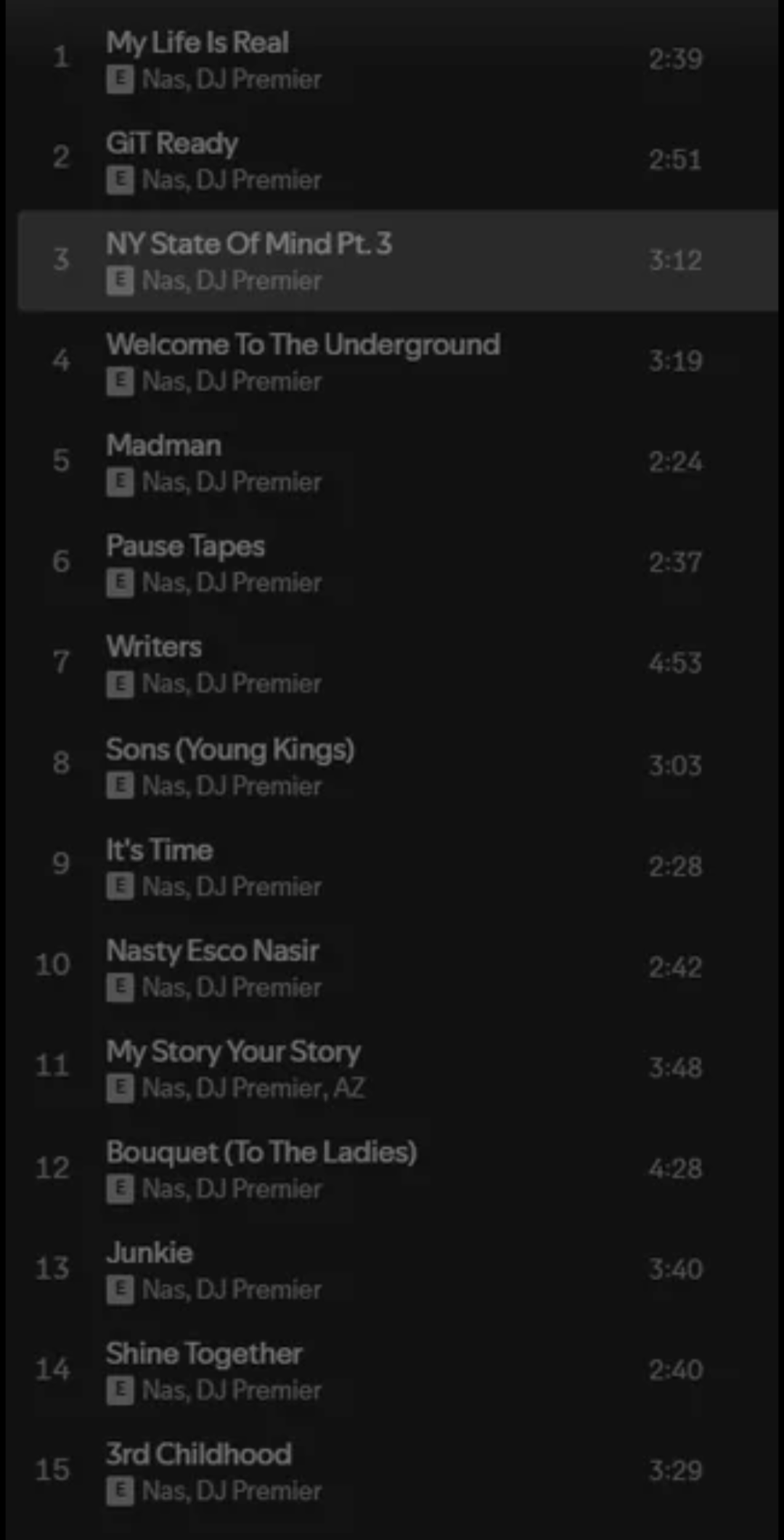The width and height of the screenshot is (784, 1540).
Task: Click explicit badge under Junkie
Action: tap(120, 1290)
